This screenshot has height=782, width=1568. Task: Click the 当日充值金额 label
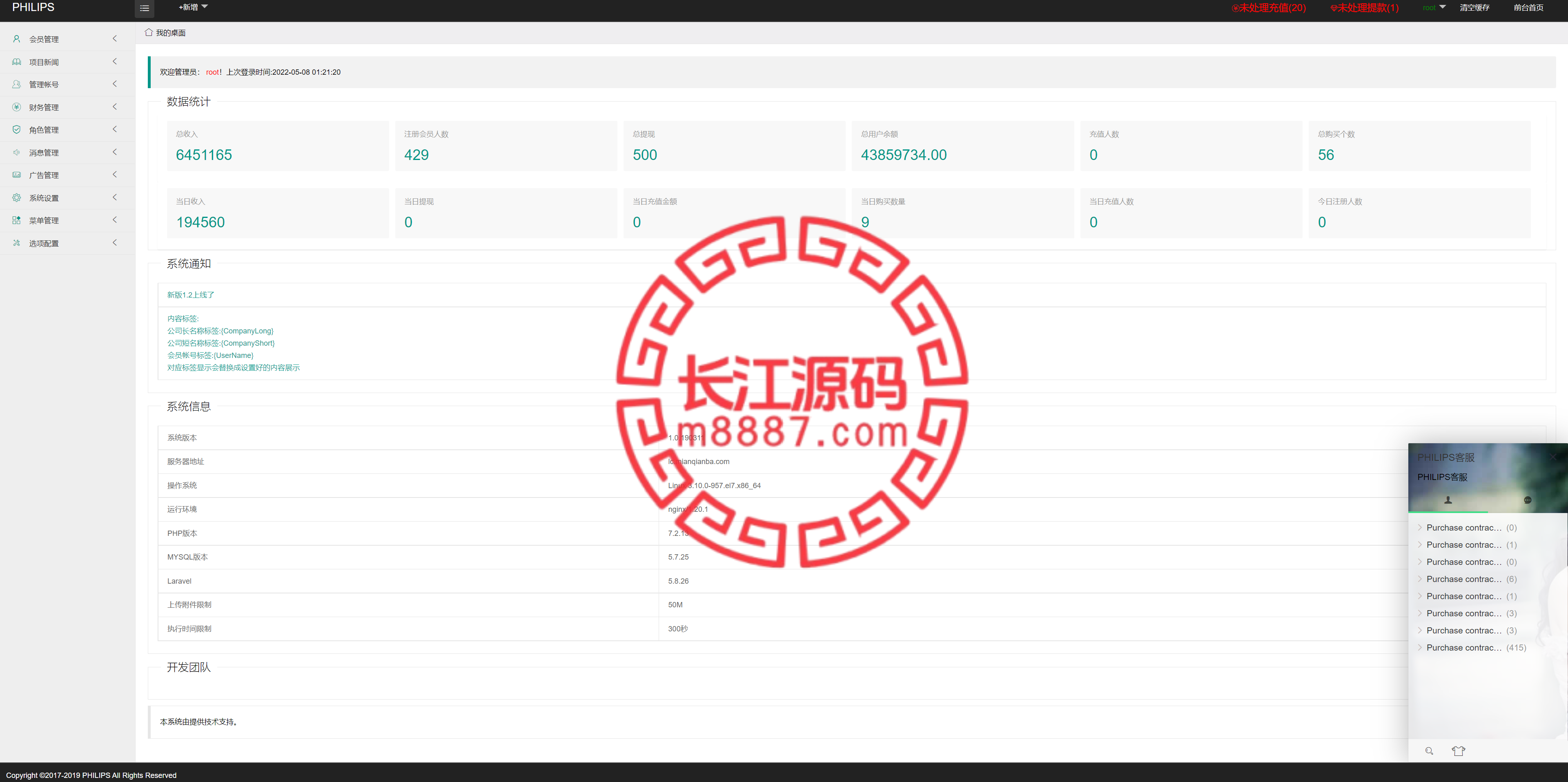pyautogui.click(x=654, y=202)
